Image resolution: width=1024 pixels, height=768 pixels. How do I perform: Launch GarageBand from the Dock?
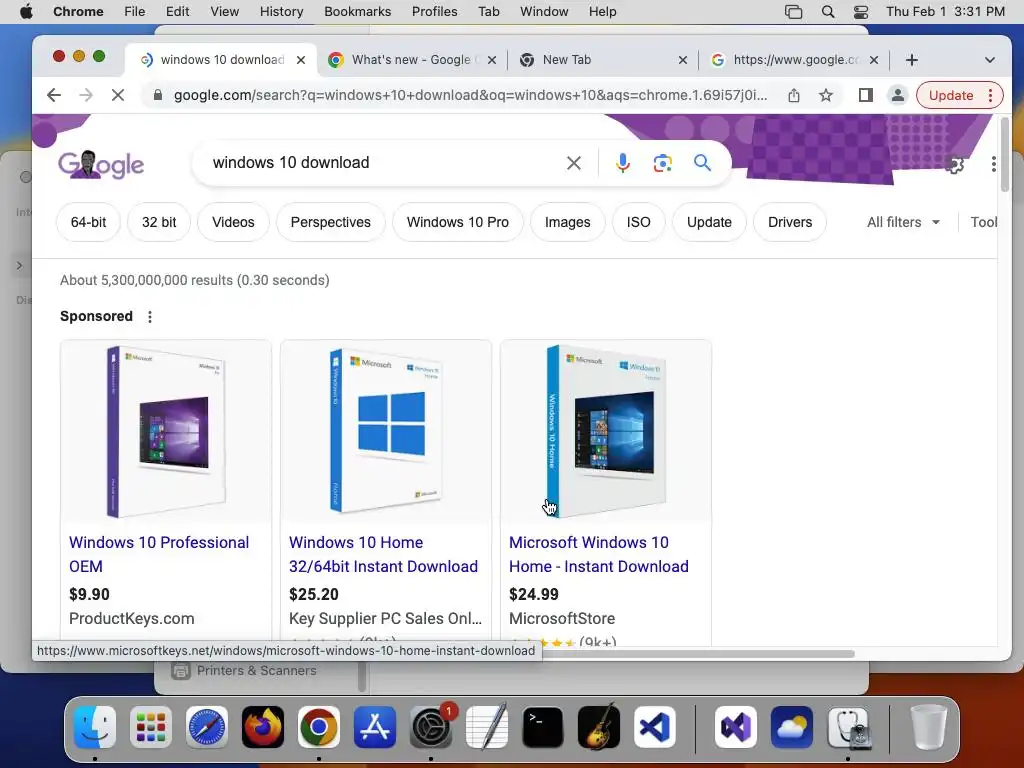coord(599,727)
